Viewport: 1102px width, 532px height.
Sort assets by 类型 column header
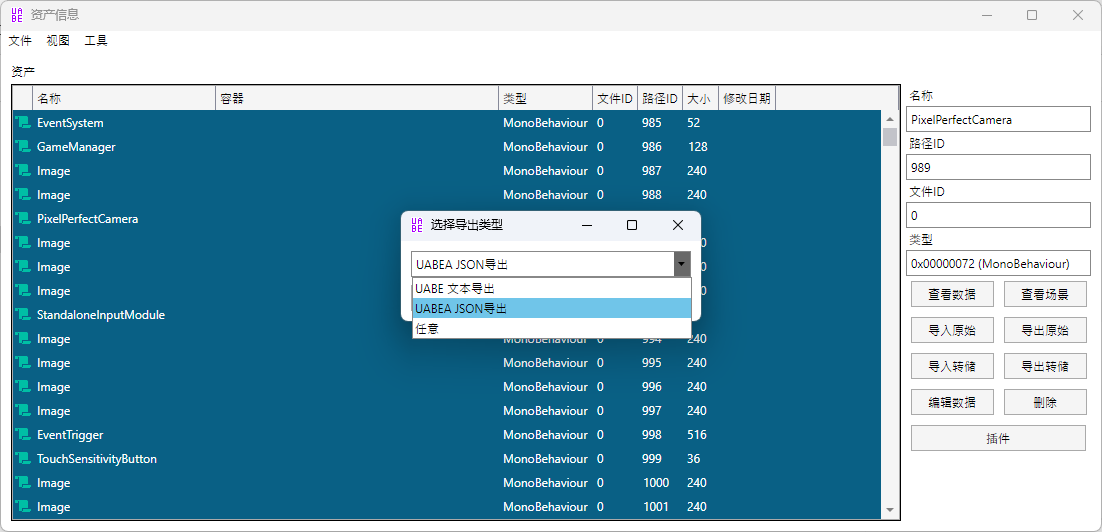pyautogui.click(x=545, y=98)
